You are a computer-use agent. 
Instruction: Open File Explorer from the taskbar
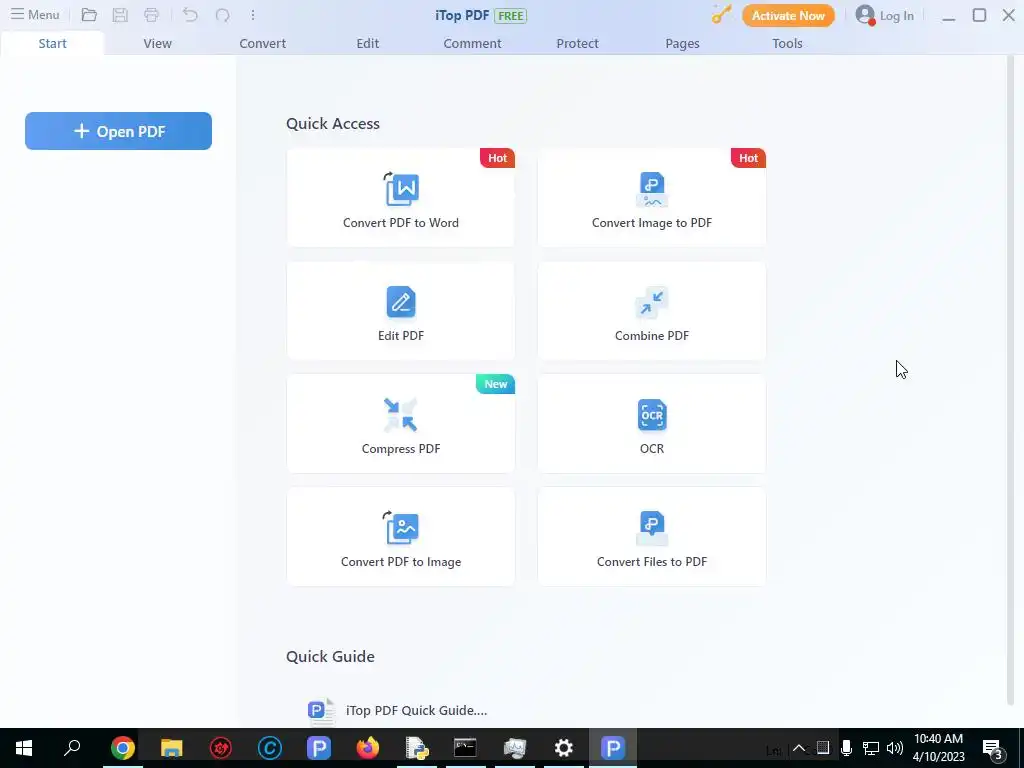point(172,748)
